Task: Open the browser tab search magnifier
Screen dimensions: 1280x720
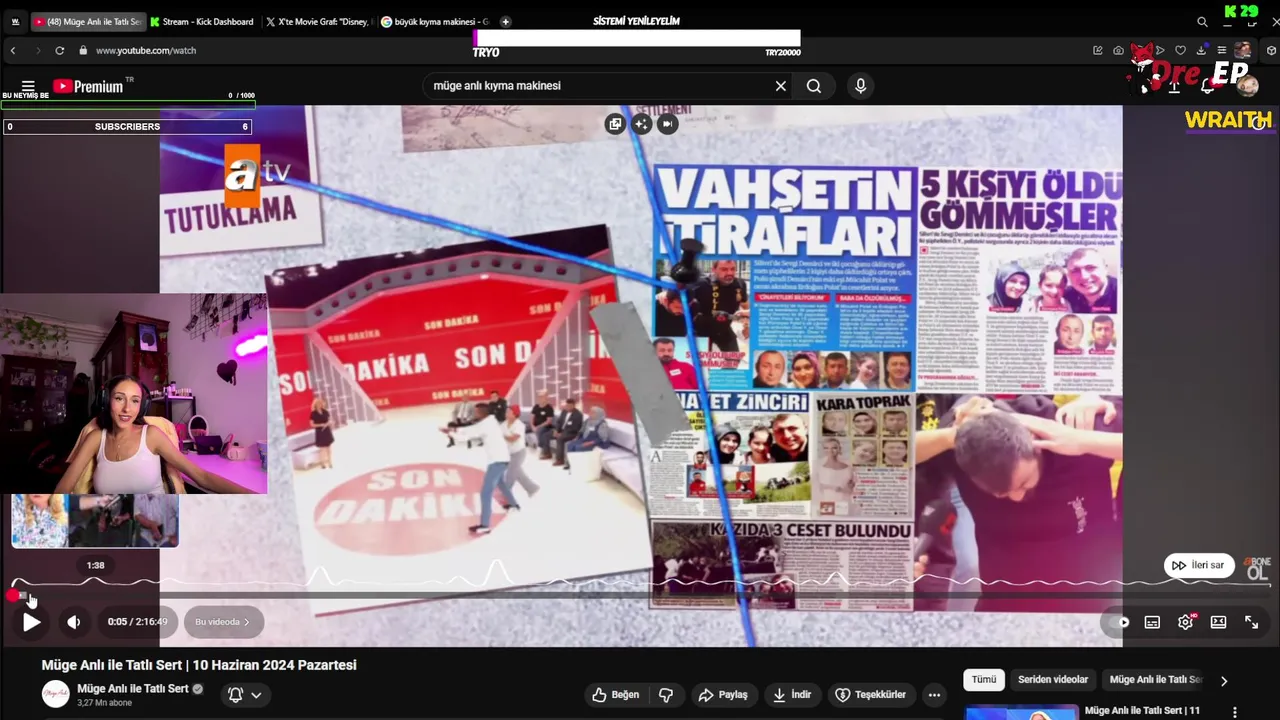Action: point(1202,21)
